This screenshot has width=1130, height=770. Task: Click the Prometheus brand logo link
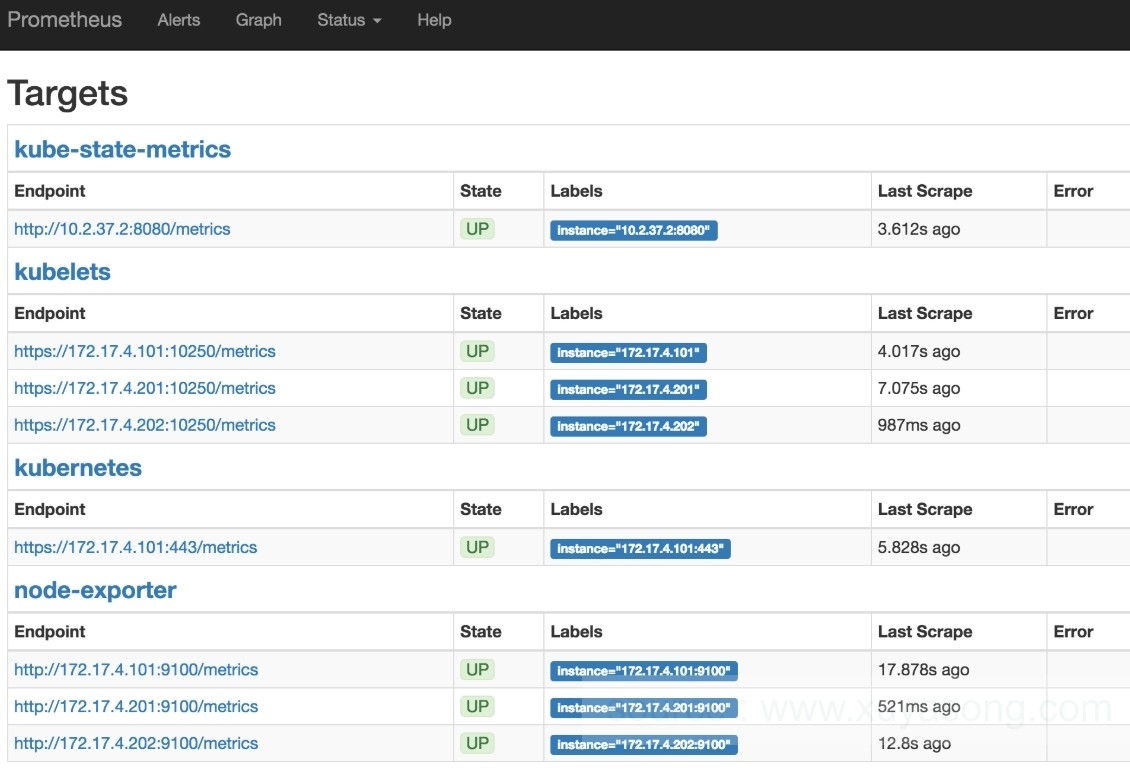tap(64, 20)
